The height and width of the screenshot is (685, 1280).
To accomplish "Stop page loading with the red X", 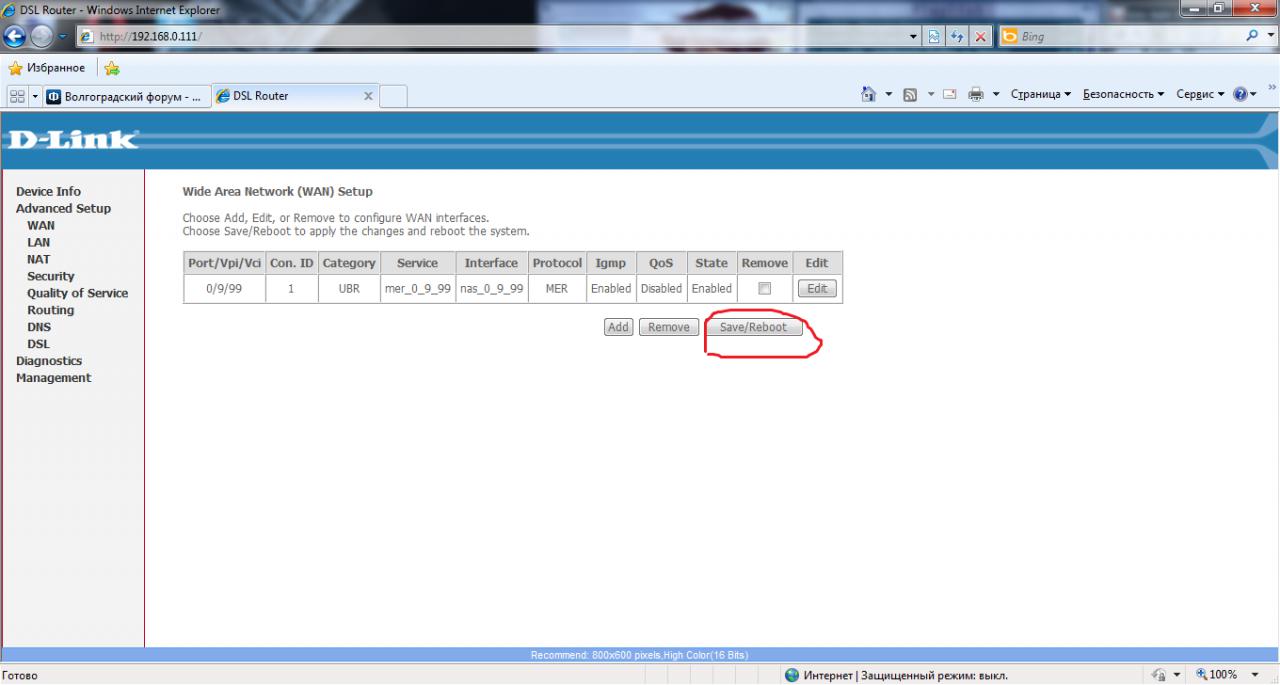I will 981,36.
